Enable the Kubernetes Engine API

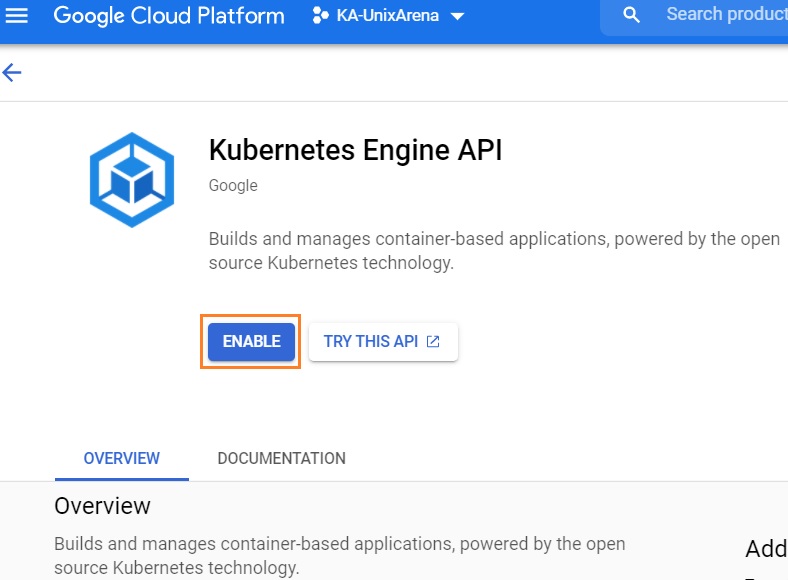[251, 342]
